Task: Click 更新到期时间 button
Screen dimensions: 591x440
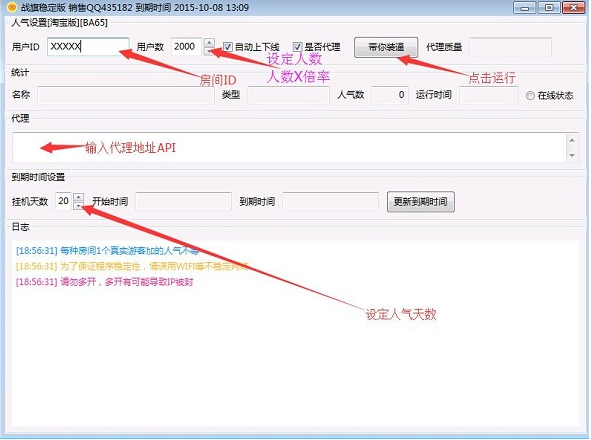Action: (421, 202)
